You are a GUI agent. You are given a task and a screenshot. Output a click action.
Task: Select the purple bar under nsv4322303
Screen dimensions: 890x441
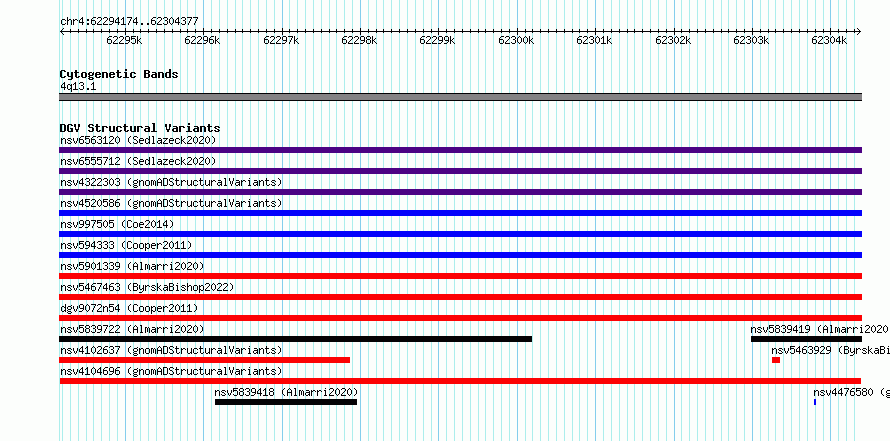pyautogui.click(x=460, y=192)
